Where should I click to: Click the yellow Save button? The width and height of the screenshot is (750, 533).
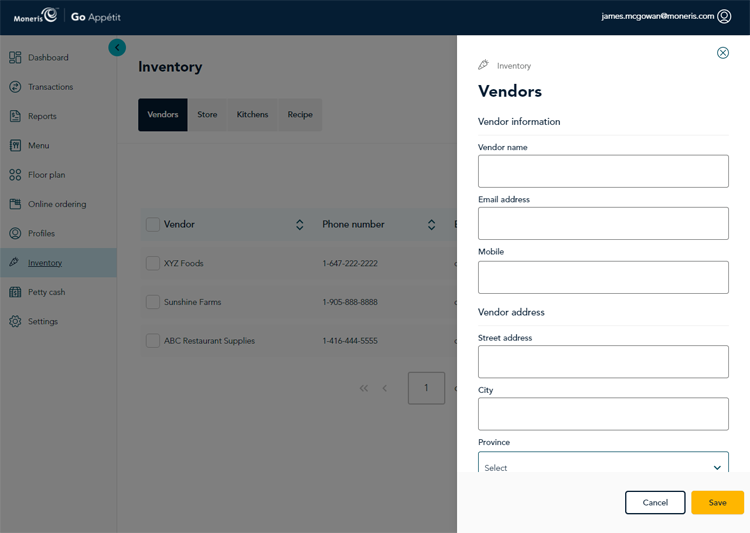[x=717, y=502]
